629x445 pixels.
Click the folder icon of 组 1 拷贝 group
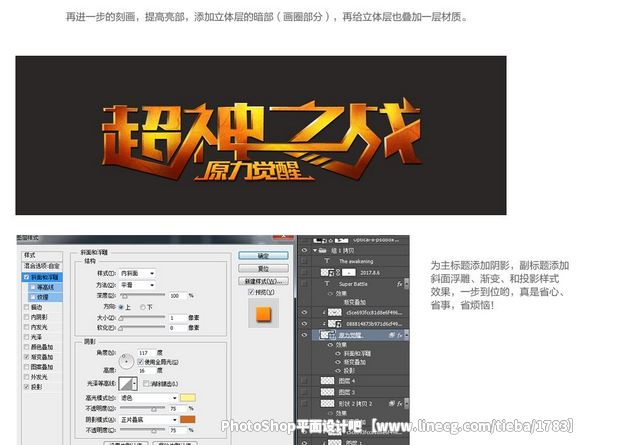[322, 250]
